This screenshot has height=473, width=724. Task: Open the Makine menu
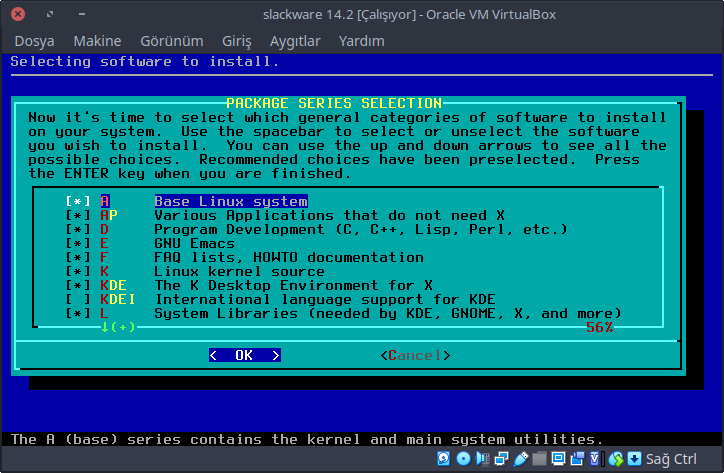(x=97, y=41)
